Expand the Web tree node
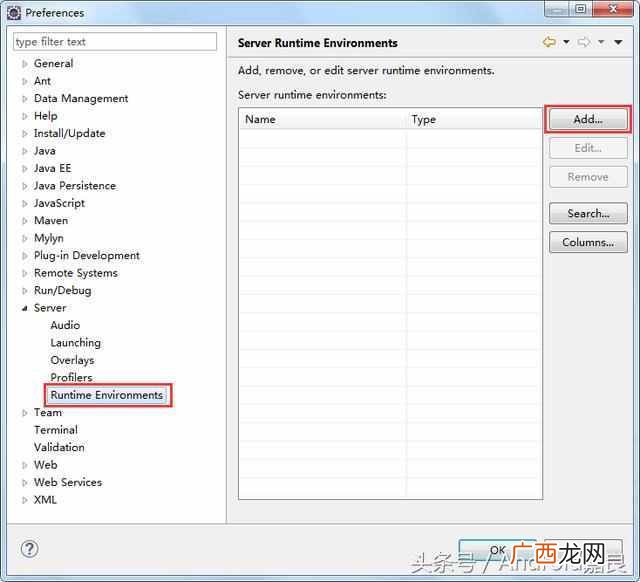The image size is (640, 582). coord(25,465)
